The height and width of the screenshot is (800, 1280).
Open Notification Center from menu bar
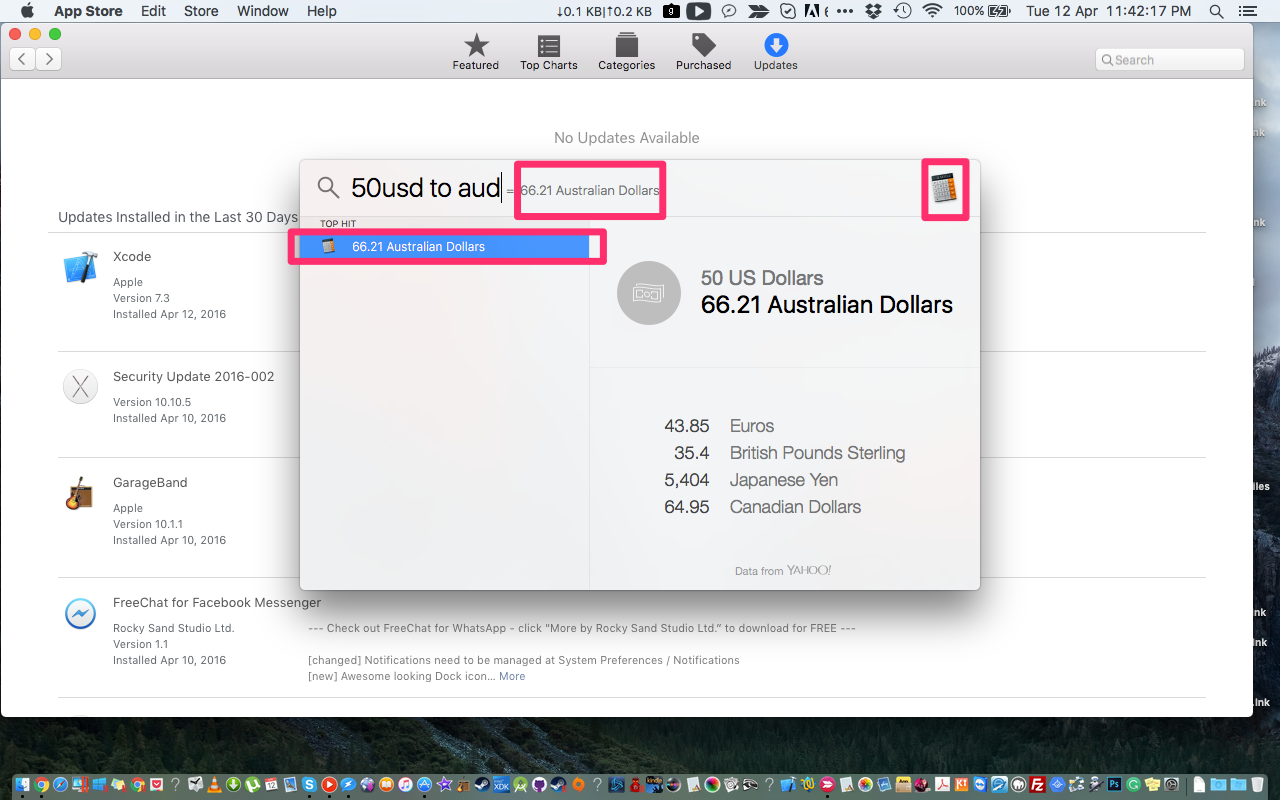point(1247,11)
